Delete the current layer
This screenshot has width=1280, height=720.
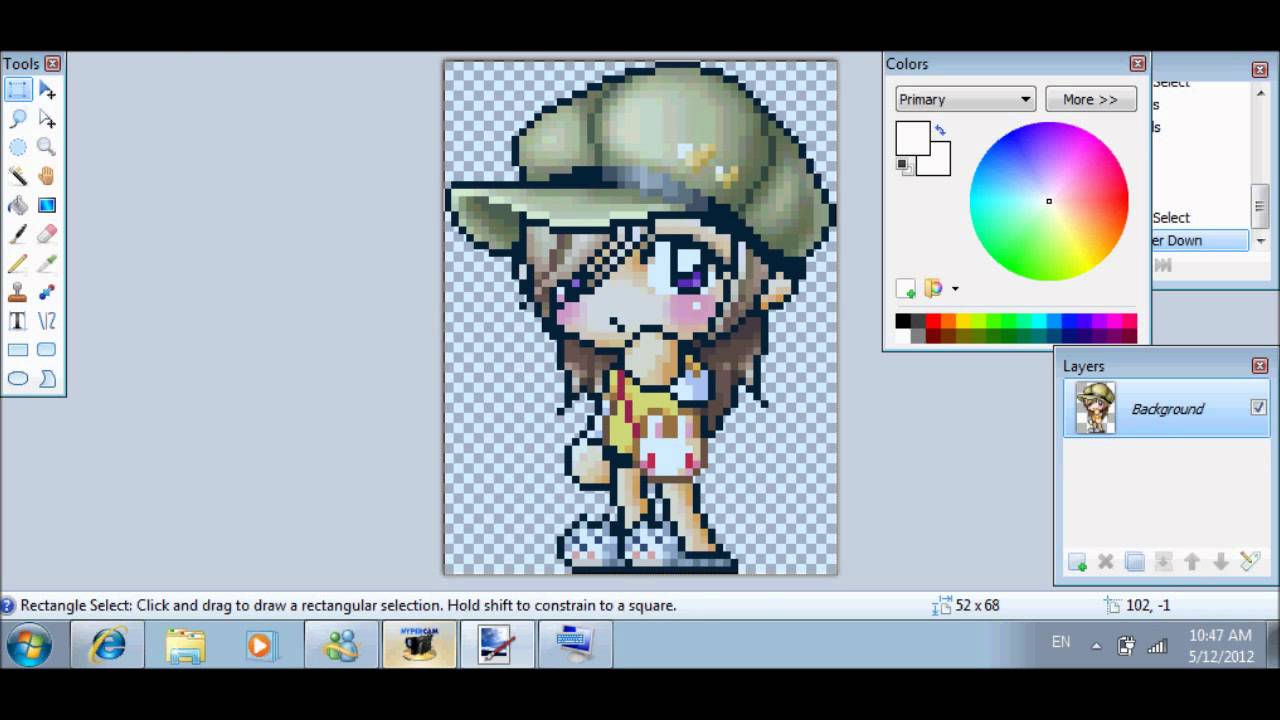pyautogui.click(x=1106, y=562)
